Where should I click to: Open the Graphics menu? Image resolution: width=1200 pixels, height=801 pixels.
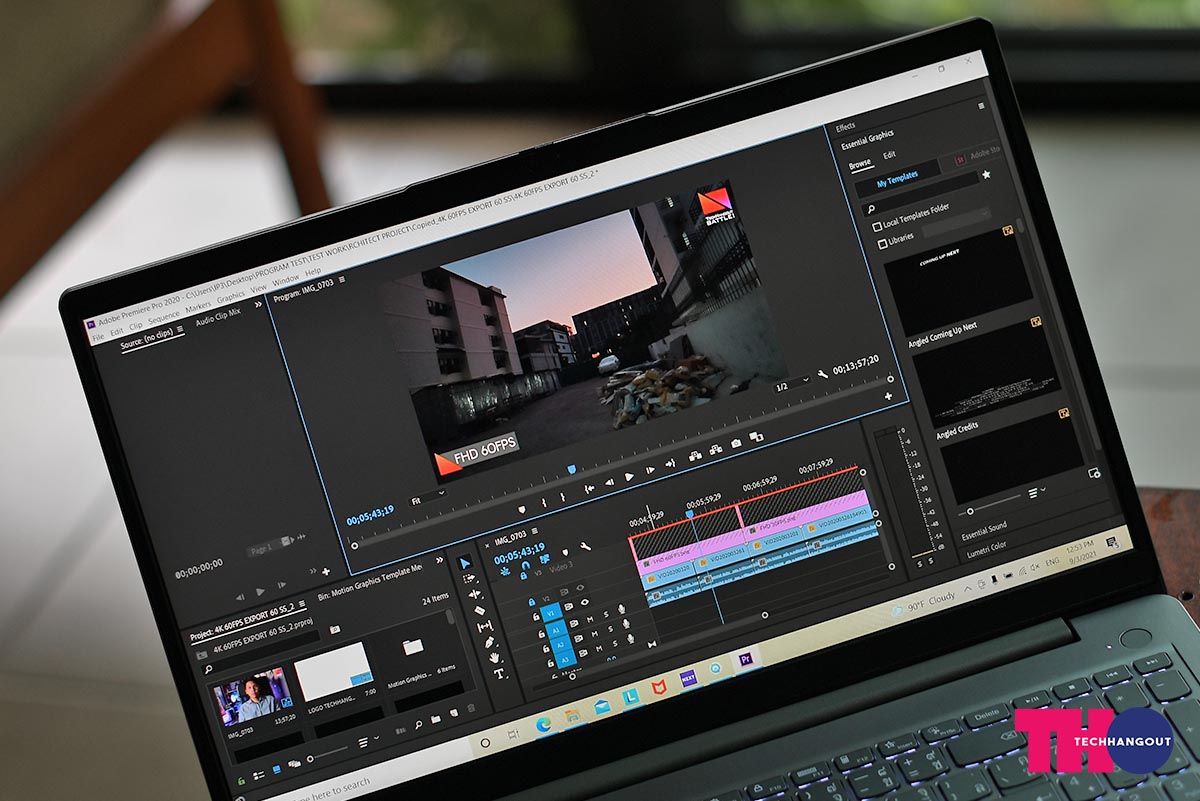point(230,297)
